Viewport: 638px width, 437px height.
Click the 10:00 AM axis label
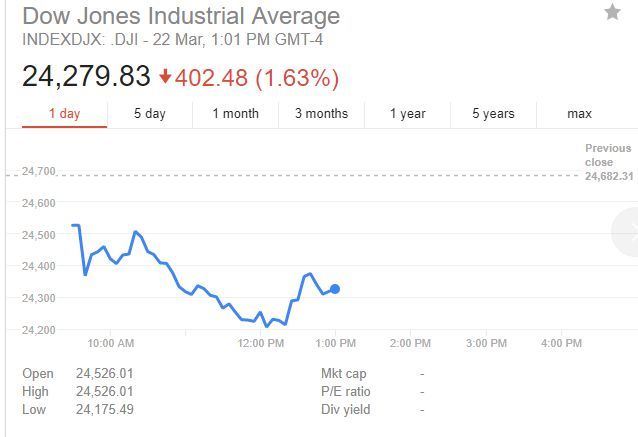[x=110, y=343]
